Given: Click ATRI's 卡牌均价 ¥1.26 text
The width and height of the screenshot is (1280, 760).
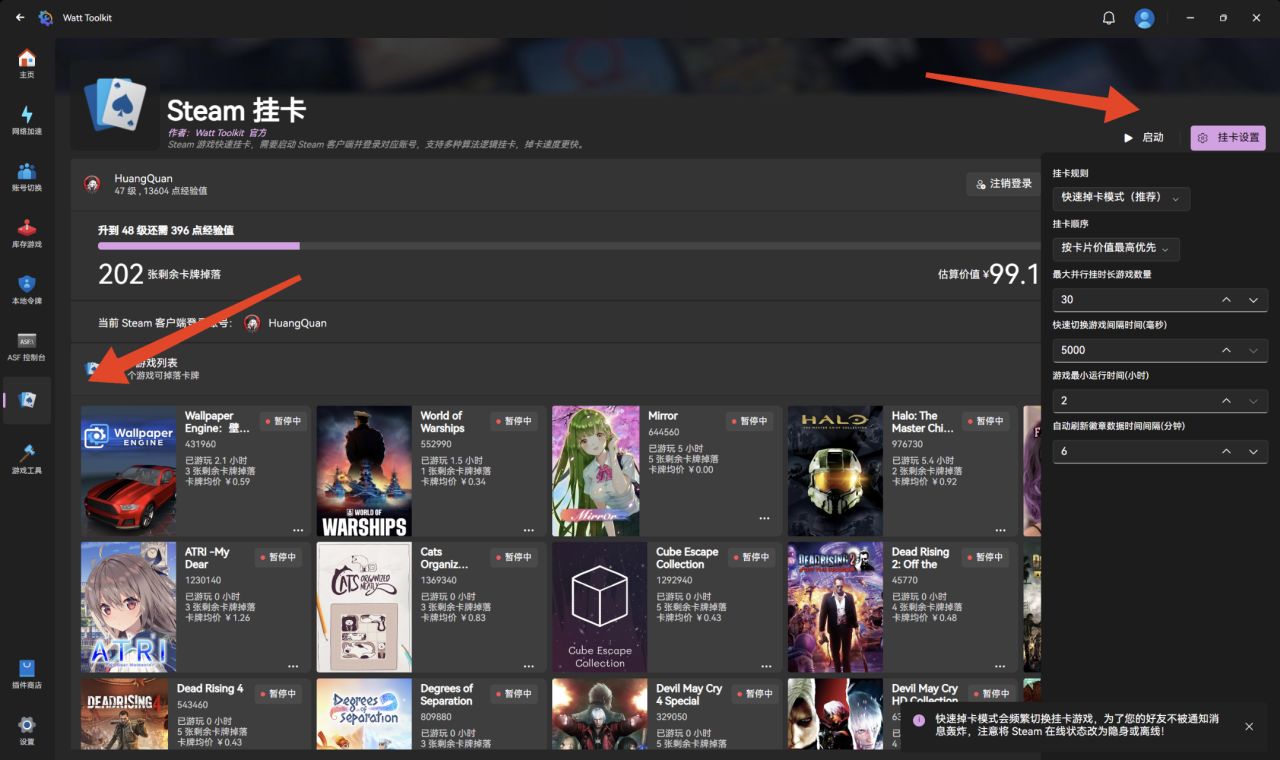Looking at the screenshot, I should coord(218,618).
